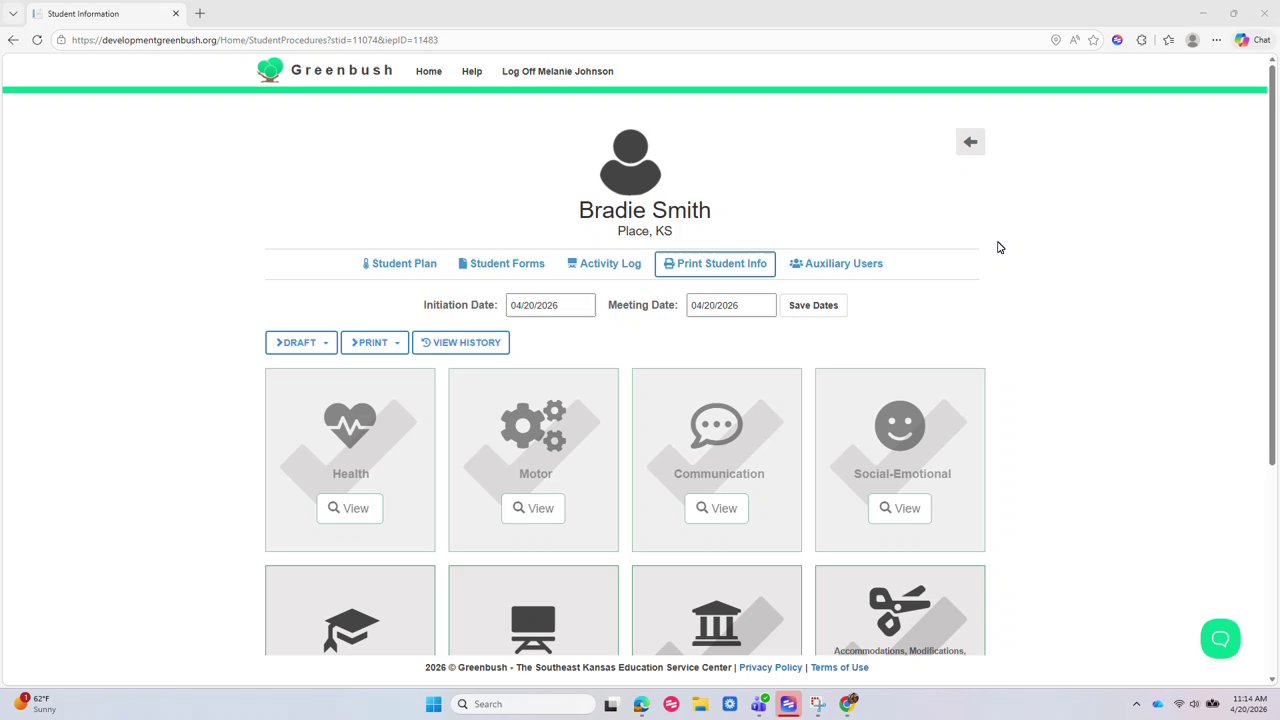Click the Motor gears icon
Image resolution: width=1280 pixels, height=720 pixels.
tap(533, 425)
